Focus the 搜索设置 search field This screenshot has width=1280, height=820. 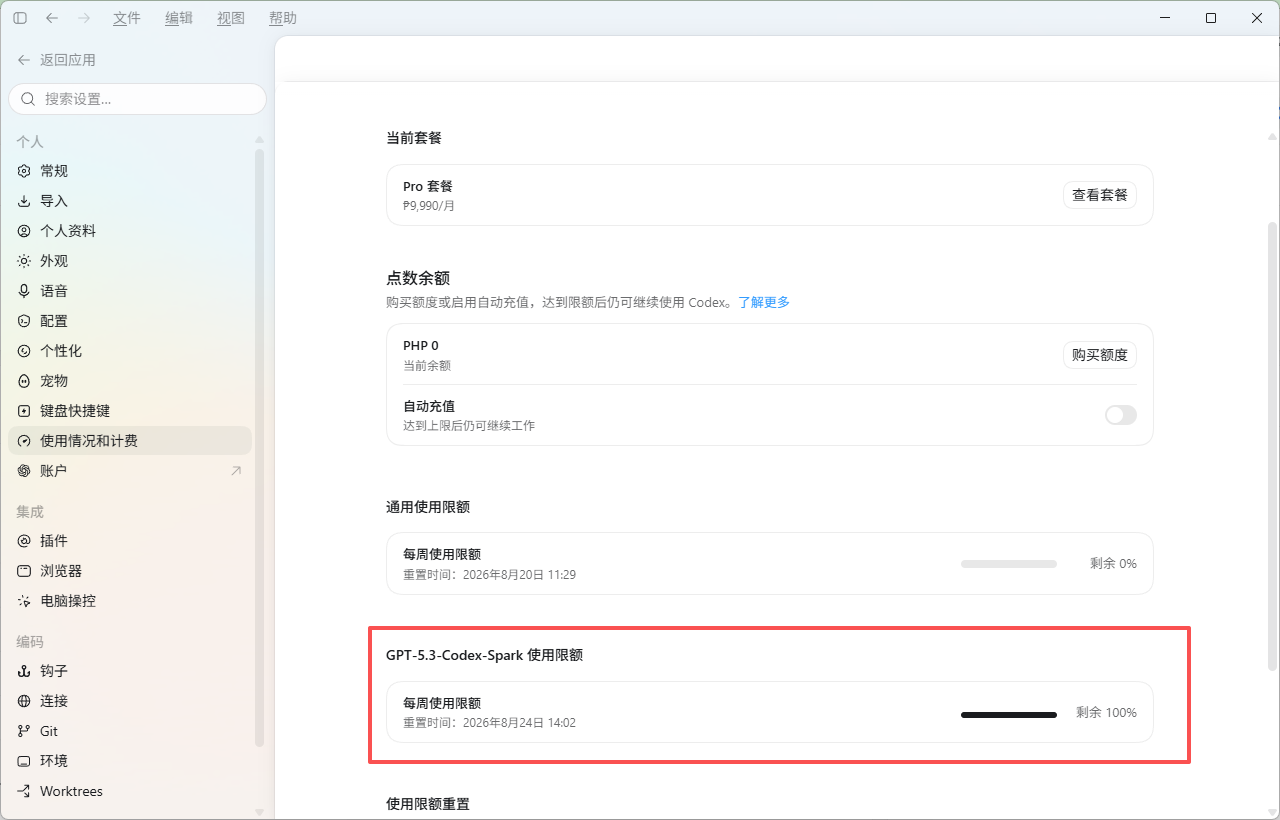pos(138,99)
